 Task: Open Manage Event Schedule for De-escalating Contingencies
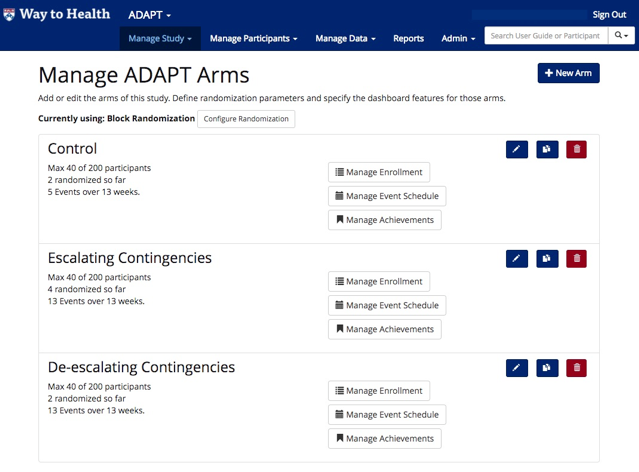(x=387, y=415)
